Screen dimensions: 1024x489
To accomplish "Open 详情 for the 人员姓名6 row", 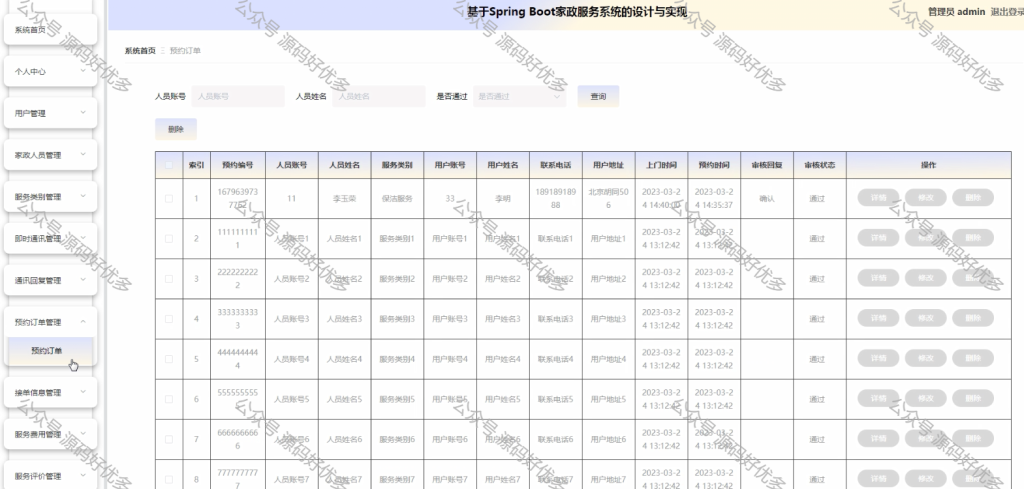I will point(878,439).
